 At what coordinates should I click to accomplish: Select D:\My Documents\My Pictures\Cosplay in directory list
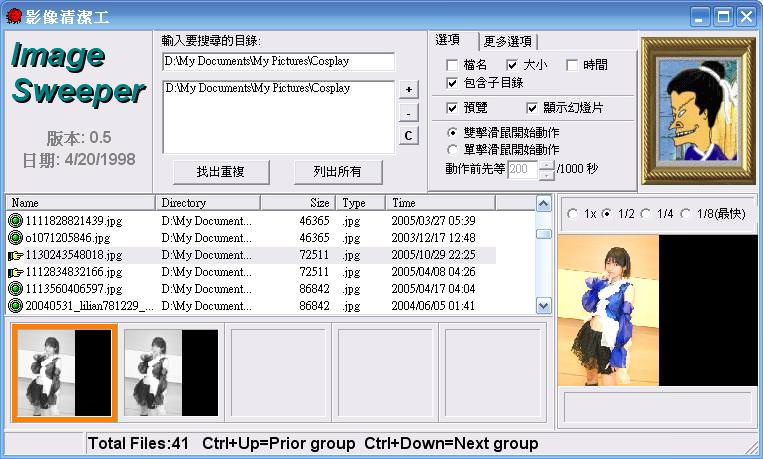(258, 88)
